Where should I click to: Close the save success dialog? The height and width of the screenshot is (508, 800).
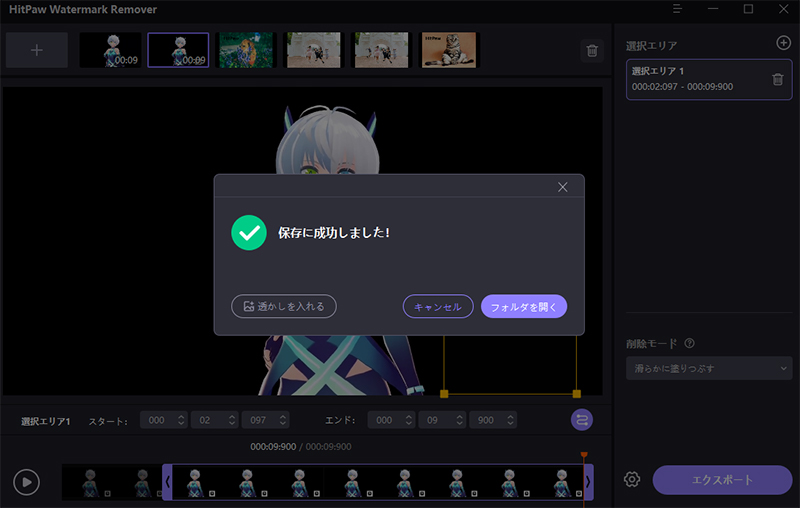[562, 187]
